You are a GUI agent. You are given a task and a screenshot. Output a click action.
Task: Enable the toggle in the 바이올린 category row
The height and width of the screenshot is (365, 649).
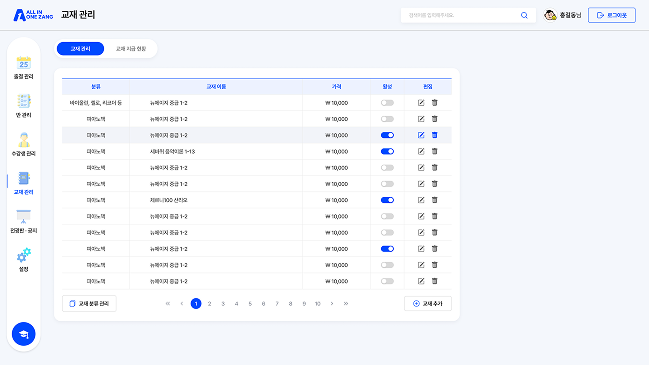pos(387,103)
